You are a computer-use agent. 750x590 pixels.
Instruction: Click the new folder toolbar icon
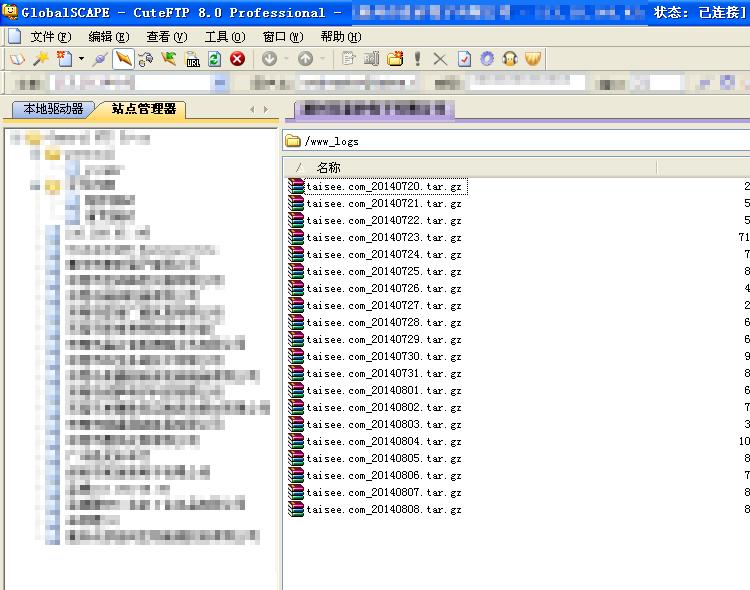(395, 59)
